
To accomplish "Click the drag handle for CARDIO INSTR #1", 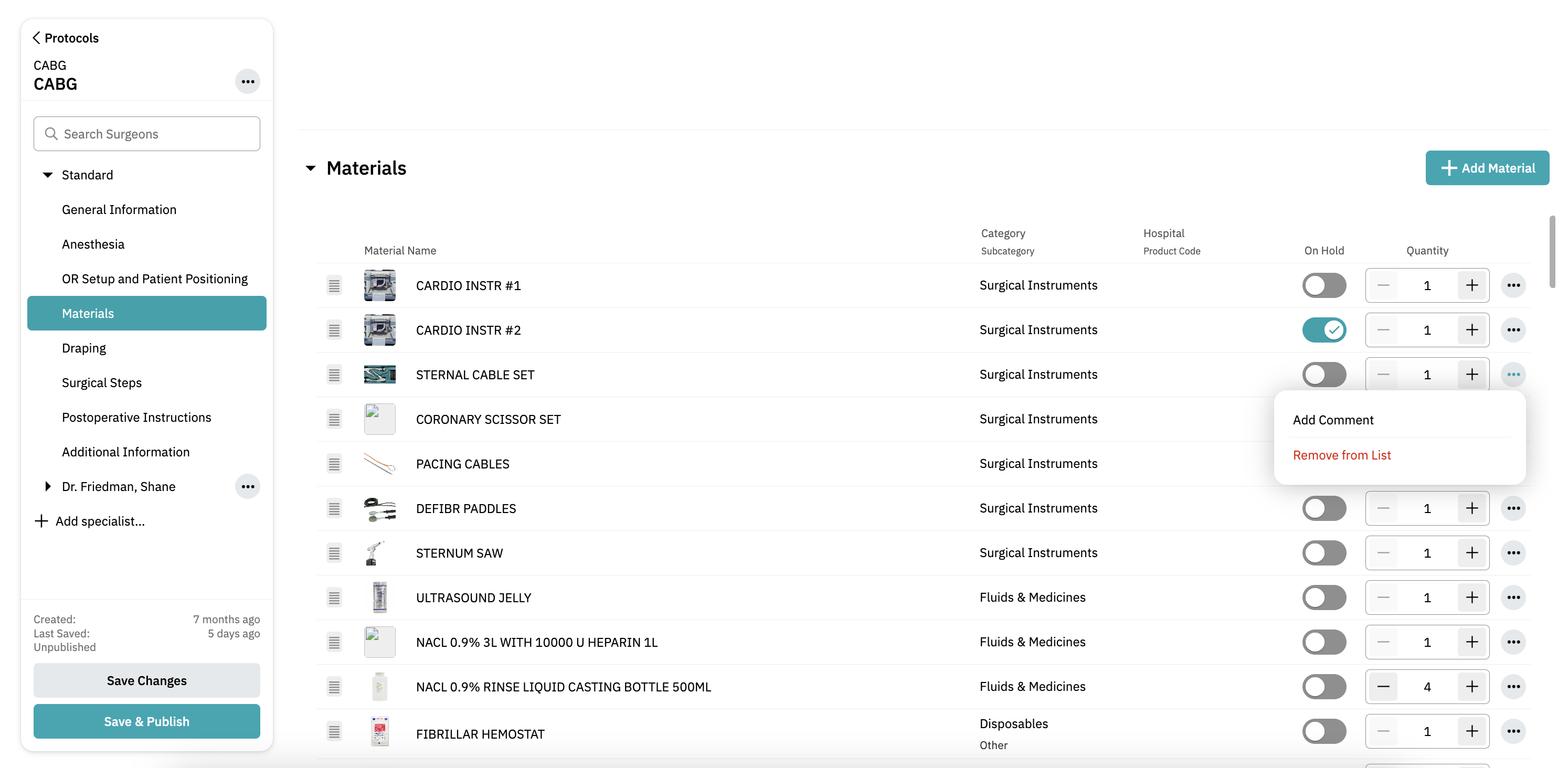I will tap(334, 285).
